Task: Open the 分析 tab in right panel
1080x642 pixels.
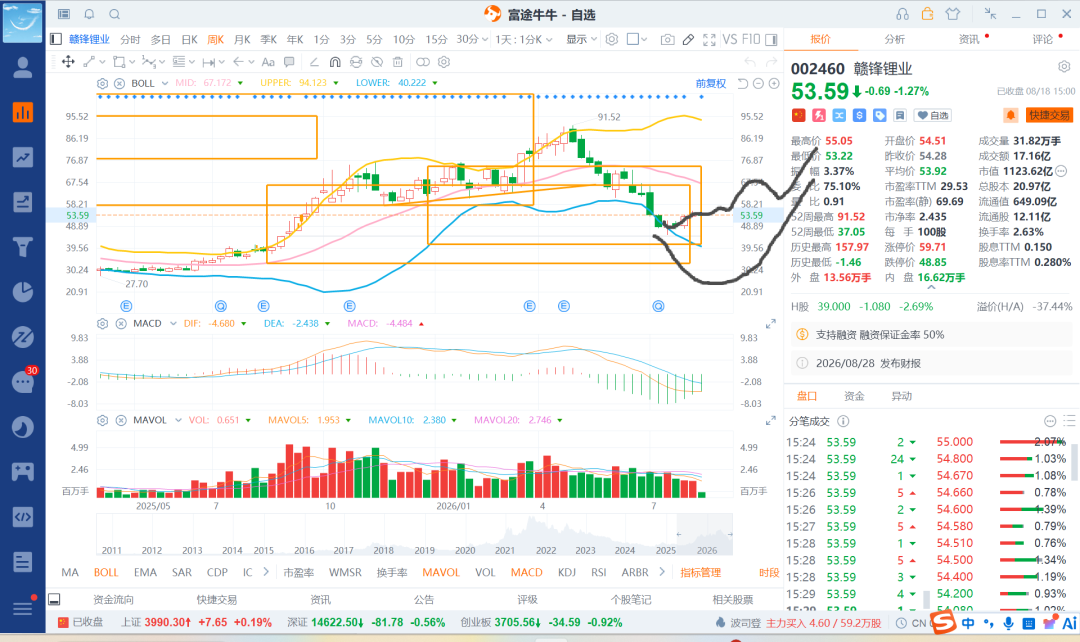Action: 895,39
